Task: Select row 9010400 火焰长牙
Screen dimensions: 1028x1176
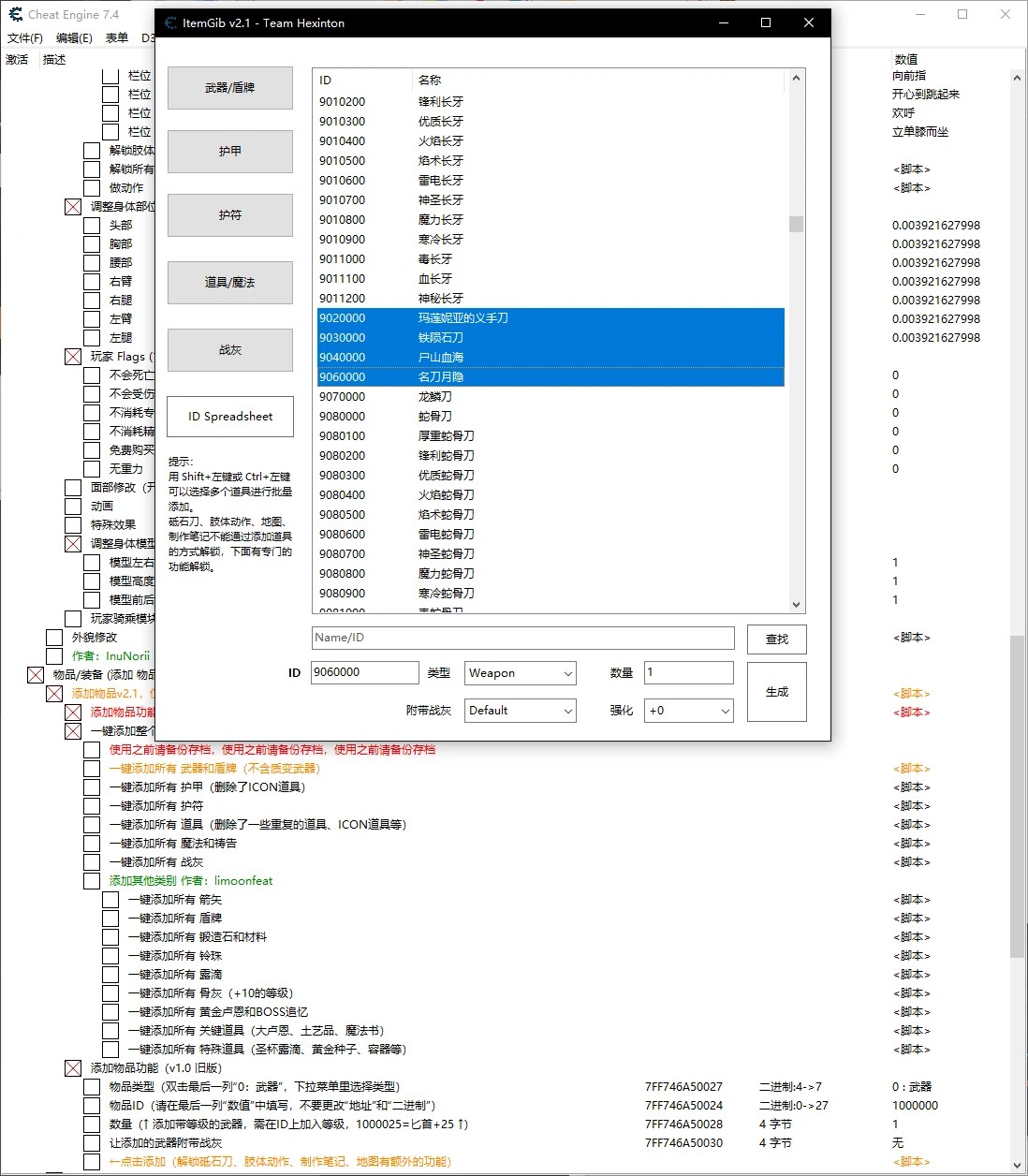Action: click(551, 141)
